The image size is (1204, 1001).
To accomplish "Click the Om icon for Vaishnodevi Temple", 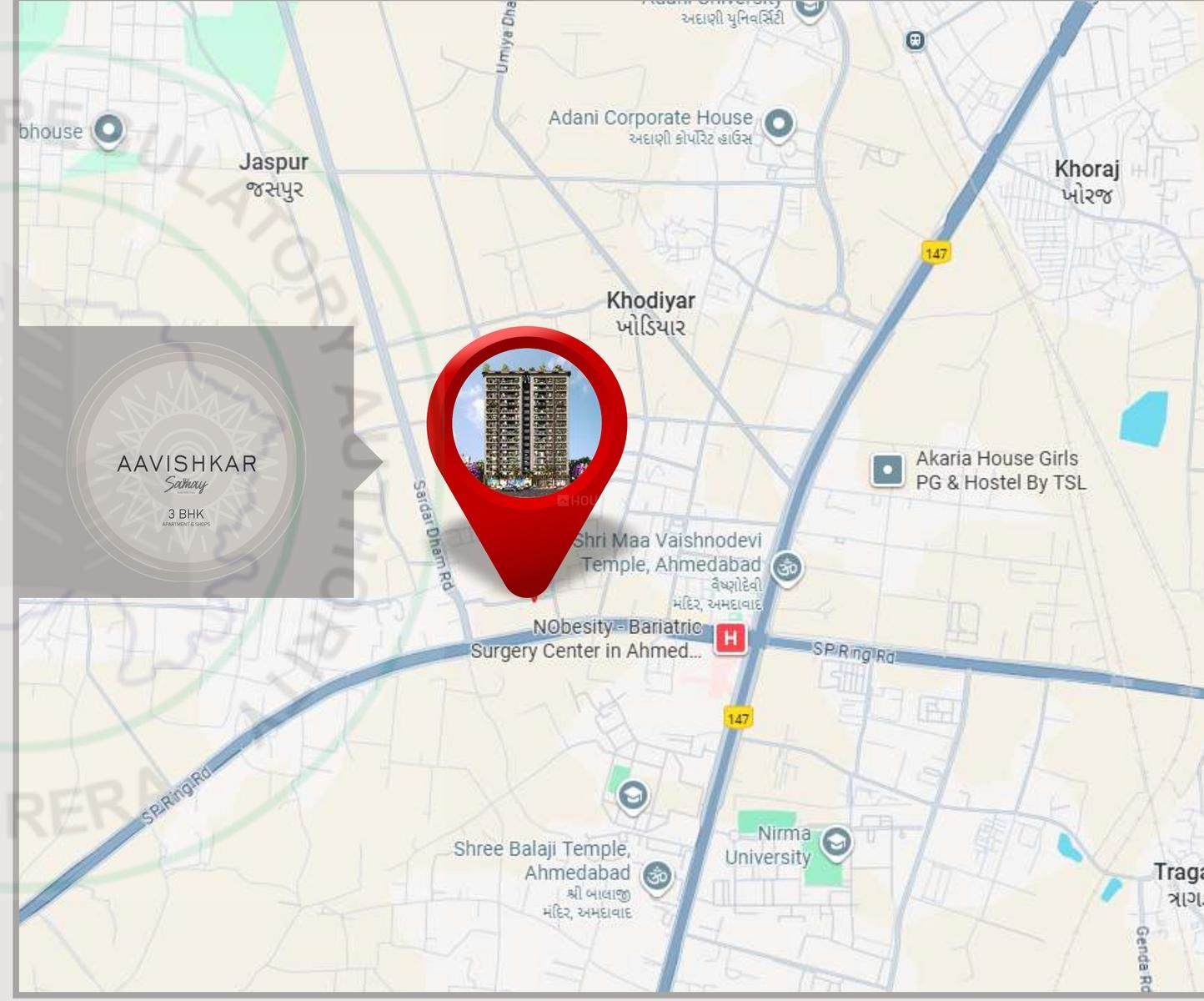I will click(785, 568).
